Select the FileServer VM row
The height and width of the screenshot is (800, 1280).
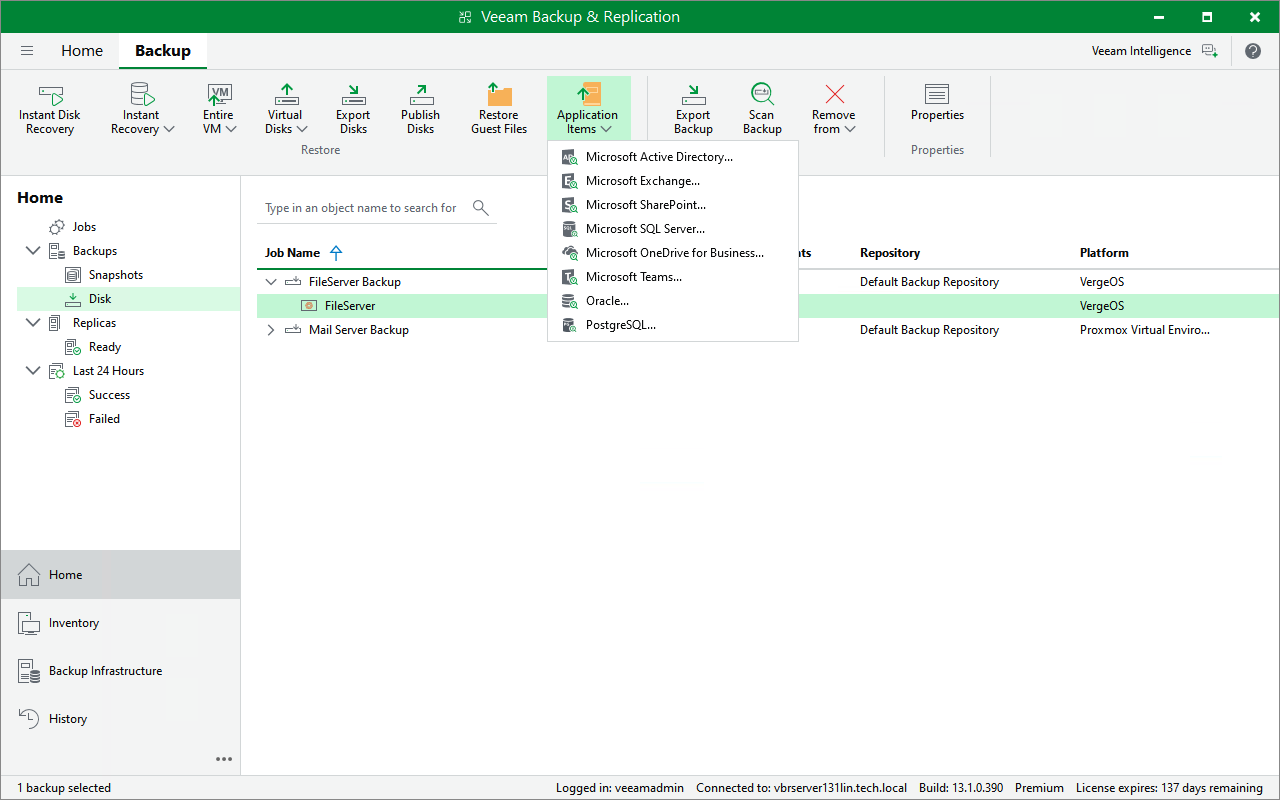click(x=768, y=306)
